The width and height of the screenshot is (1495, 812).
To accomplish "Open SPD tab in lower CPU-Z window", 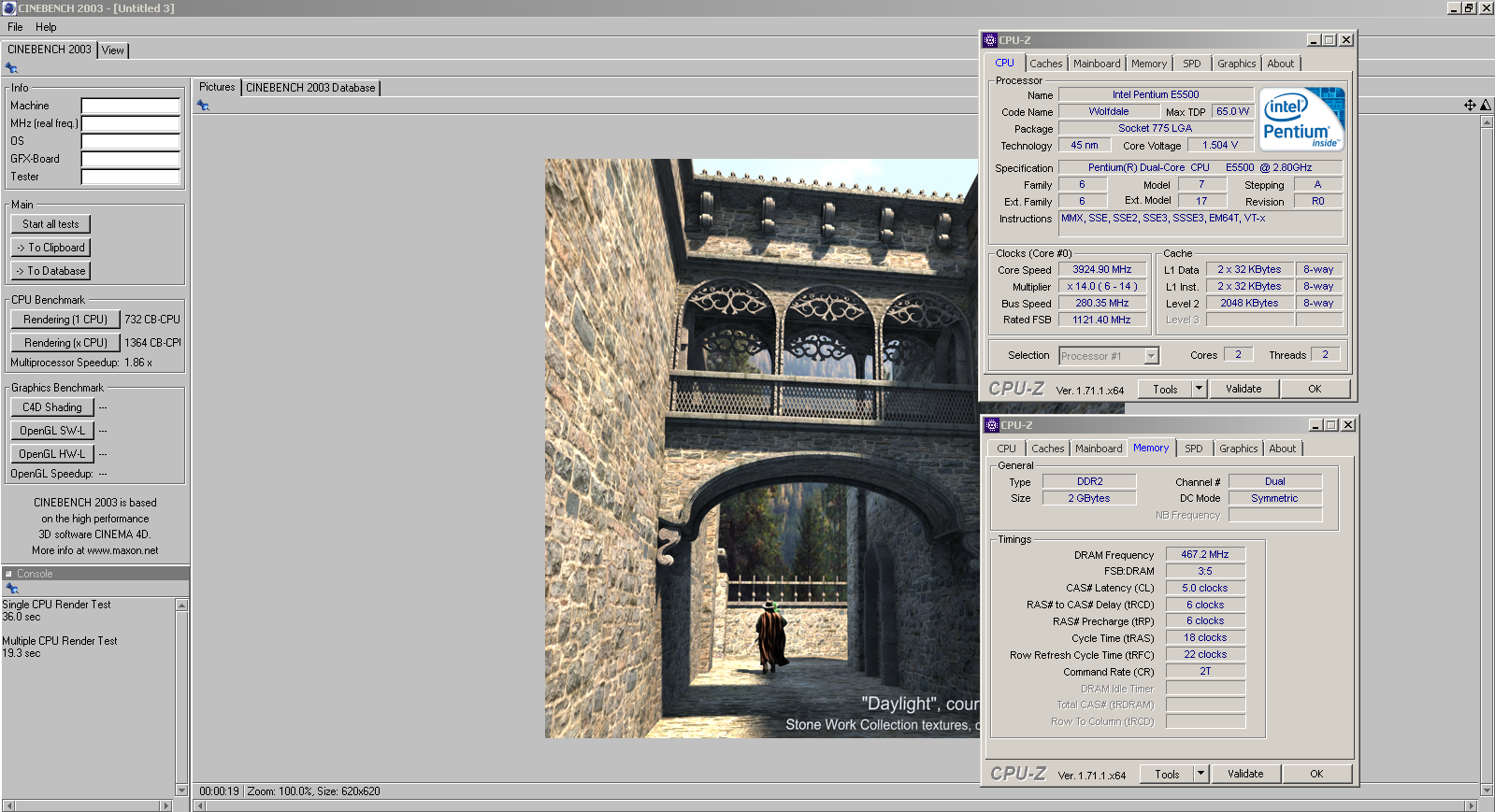I will pyautogui.click(x=1194, y=449).
